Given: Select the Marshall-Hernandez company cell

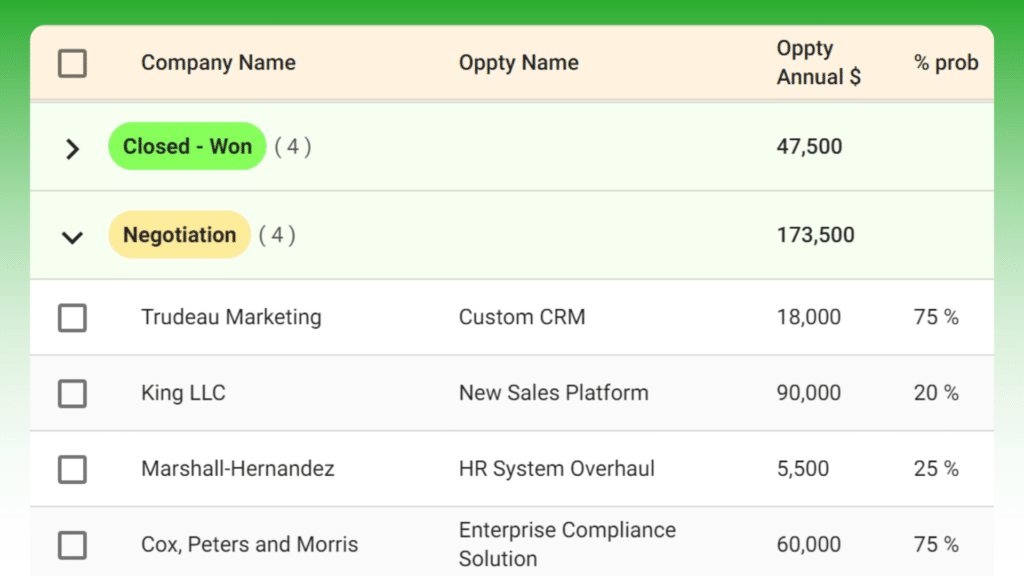Looking at the screenshot, I should coord(238,468).
